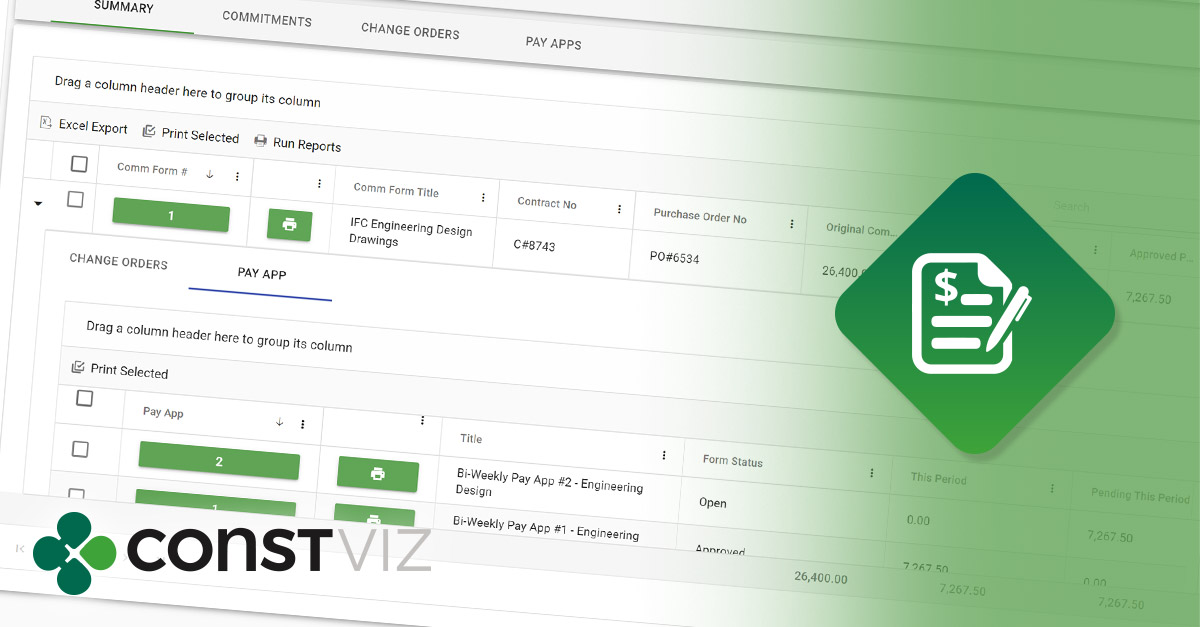Screen dimensions: 1200x627
Task: Open the Title column options menu
Action: pyautogui.click(x=663, y=453)
